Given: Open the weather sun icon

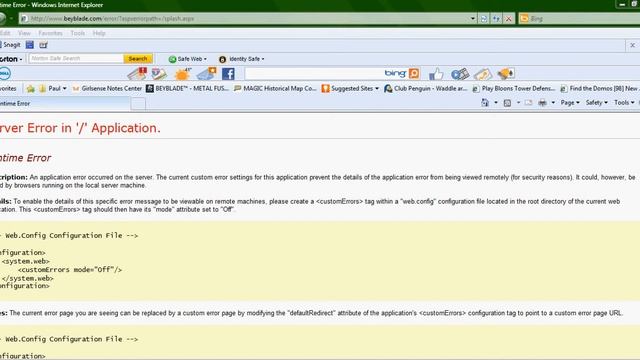Looking at the screenshot, I should click(x=182, y=74).
